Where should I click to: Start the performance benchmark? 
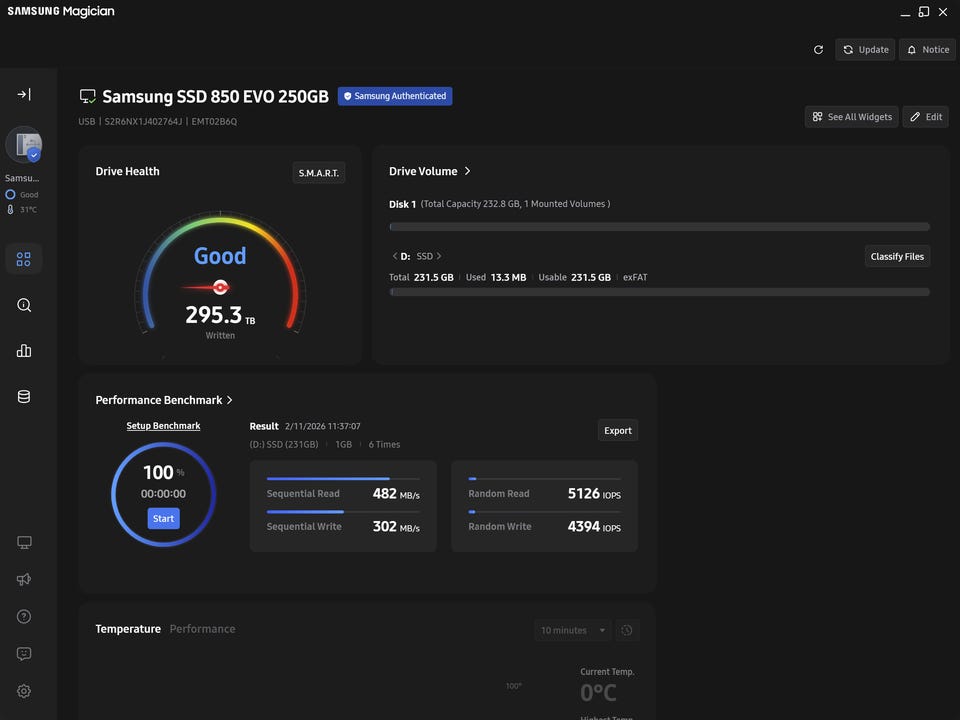(x=163, y=519)
